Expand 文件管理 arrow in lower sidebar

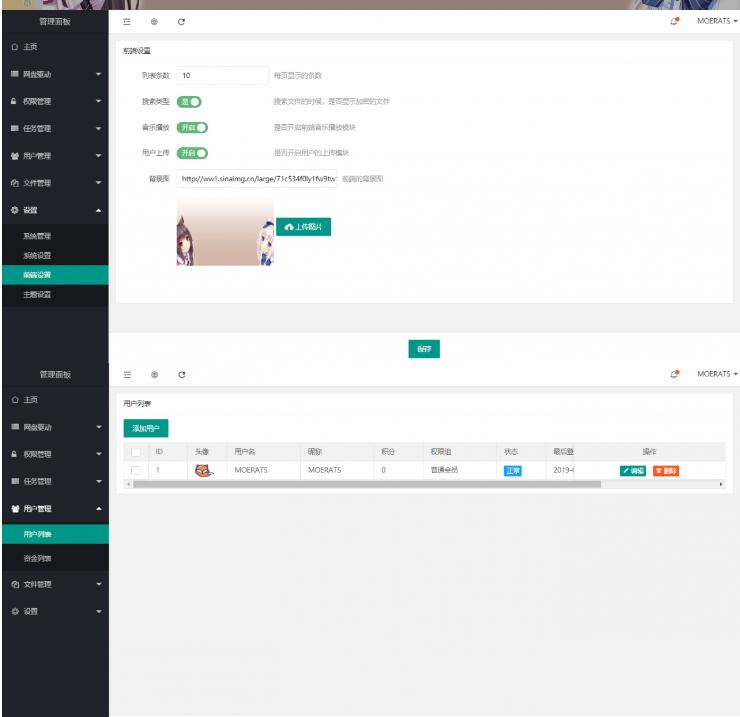[99, 584]
